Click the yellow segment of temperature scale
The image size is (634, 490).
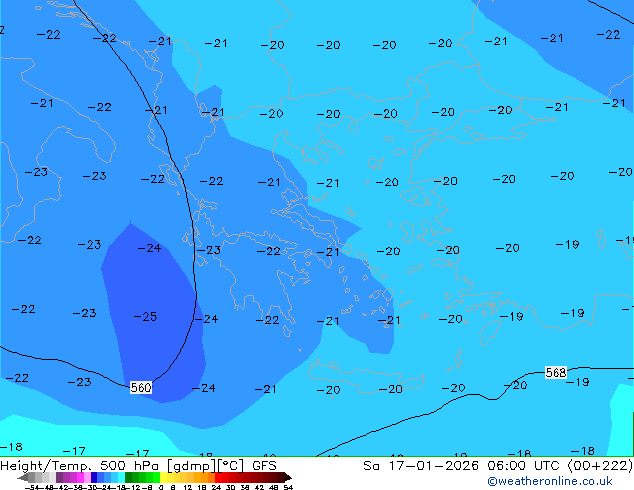point(163,477)
